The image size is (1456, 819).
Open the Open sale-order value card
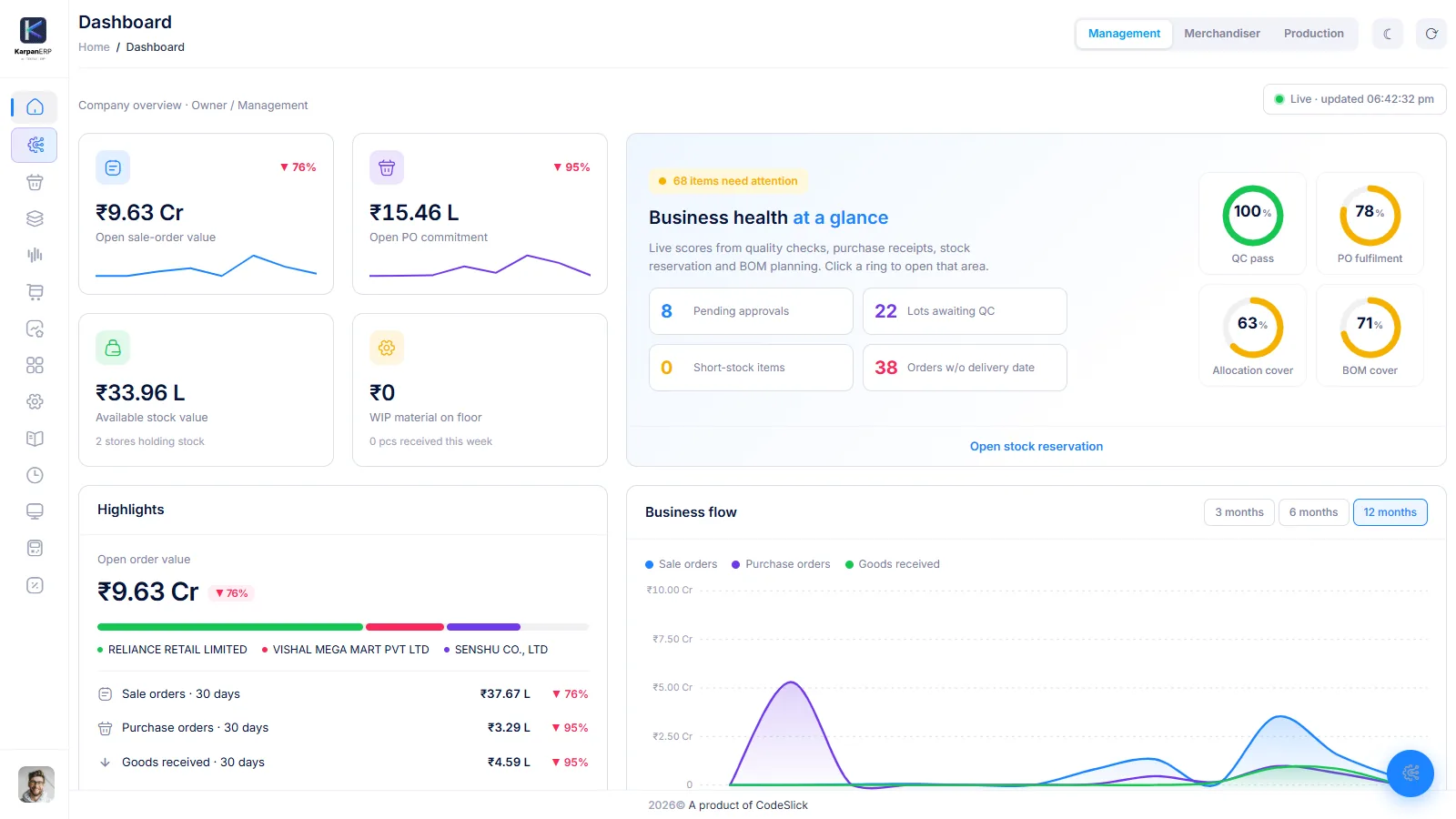(206, 214)
